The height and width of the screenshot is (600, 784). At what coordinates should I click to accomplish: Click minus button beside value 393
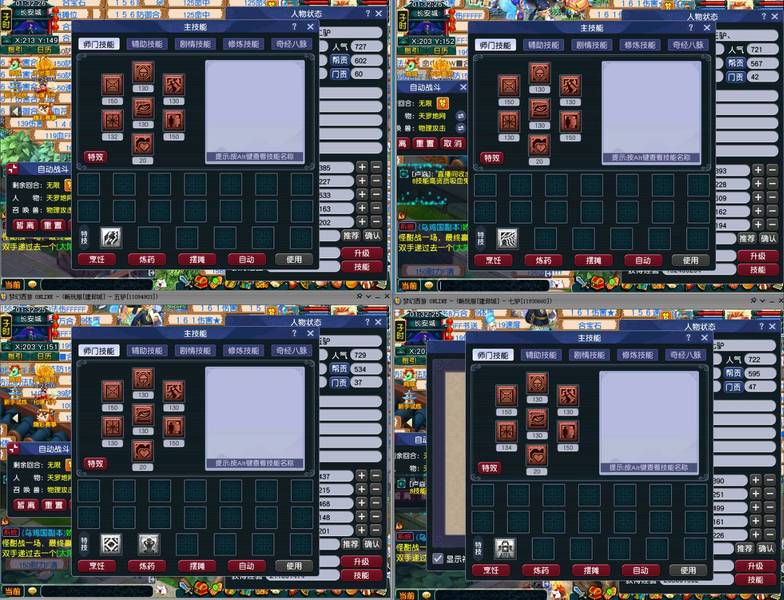coord(772,170)
